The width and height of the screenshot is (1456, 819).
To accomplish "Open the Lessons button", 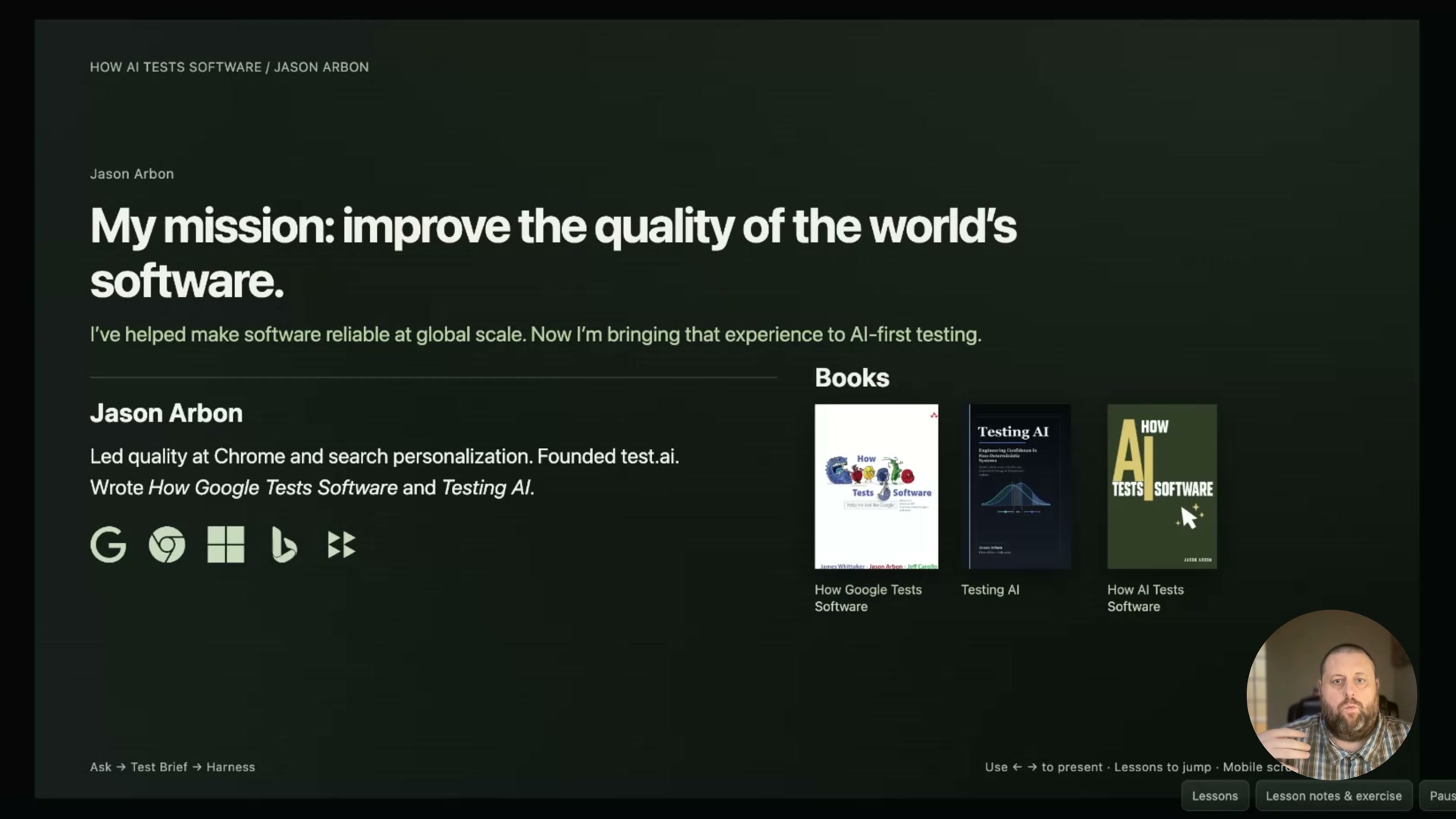I will click(1215, 795).
